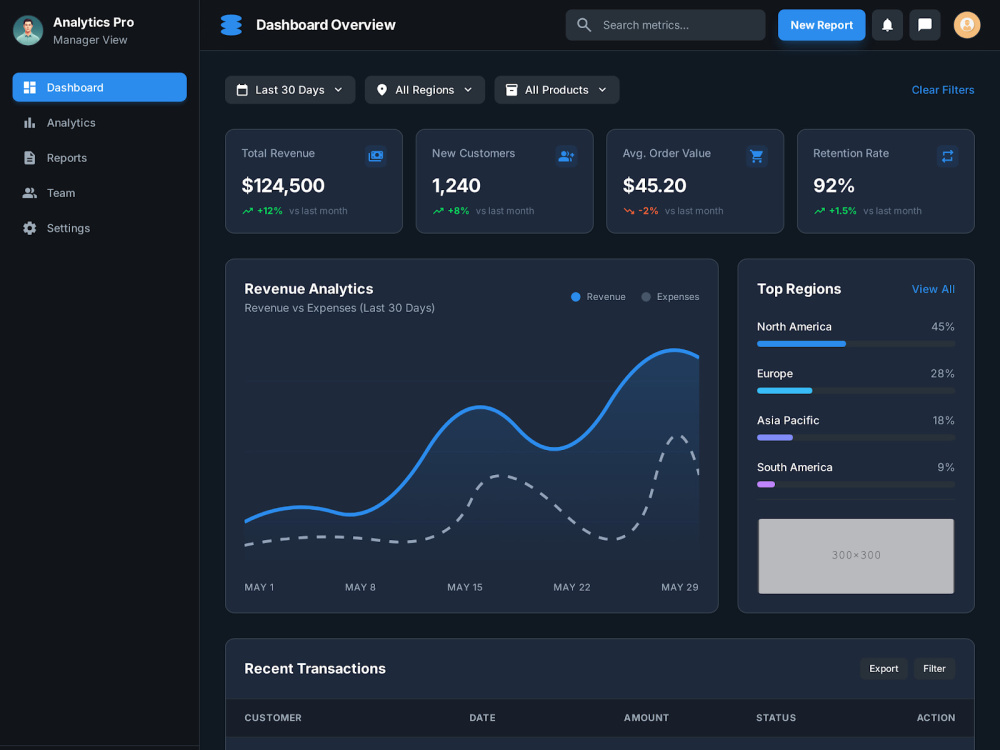Image resolution: width=1000 pixels, height=750 pixels.
Task: Click the upward trend arrow beside +1.5%
Action: pos(820,211)
